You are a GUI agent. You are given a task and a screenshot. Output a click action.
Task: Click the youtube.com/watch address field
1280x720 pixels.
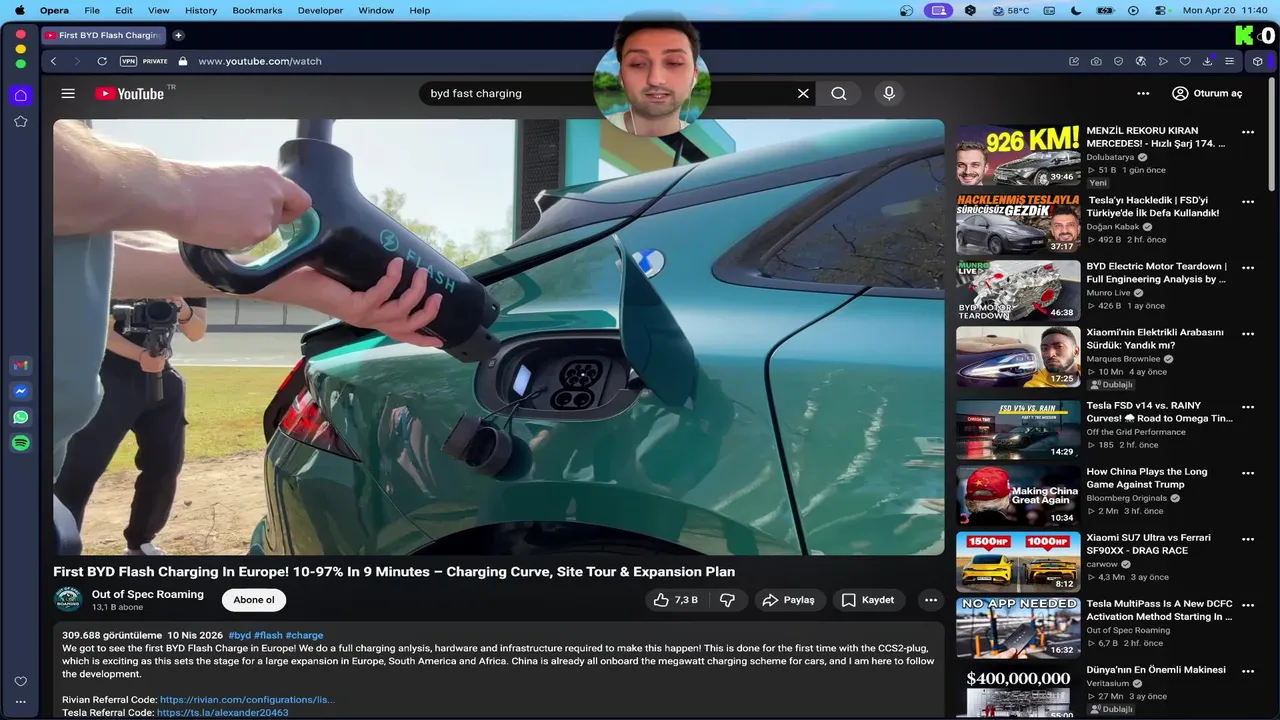point(260,61)
